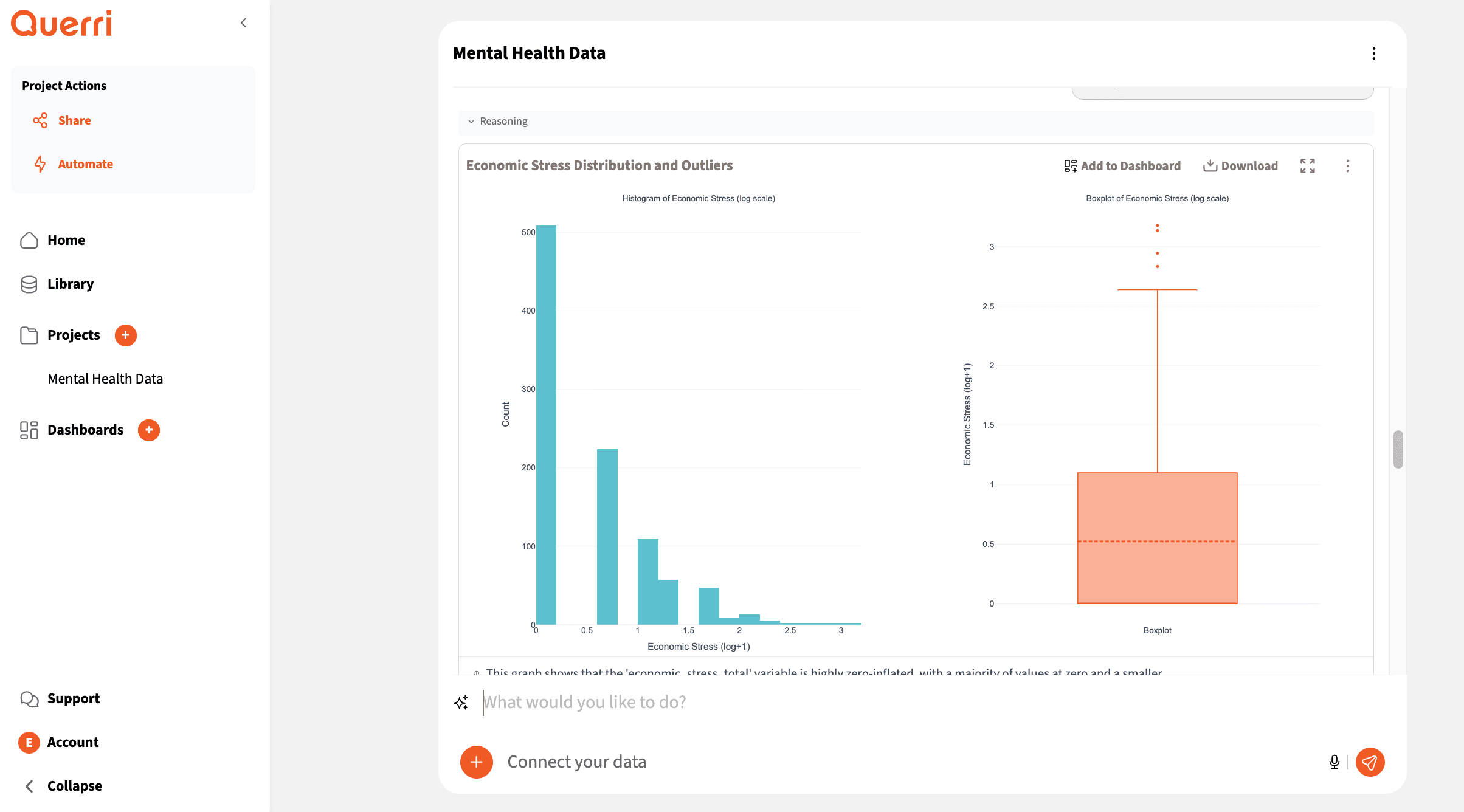Open Mental Health Data project item
1464x812 pixels.
click(x=105, y=379)
